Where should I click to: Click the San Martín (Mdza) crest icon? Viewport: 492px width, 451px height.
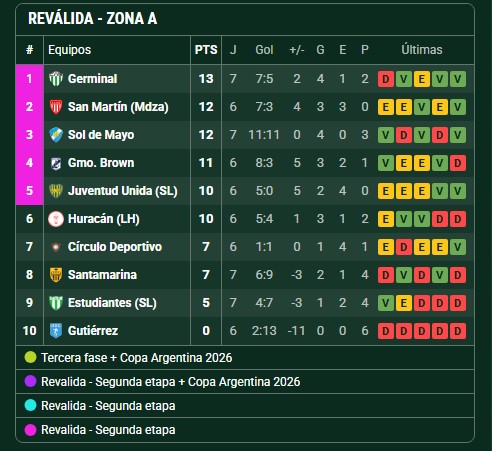(x=56, y=107)
